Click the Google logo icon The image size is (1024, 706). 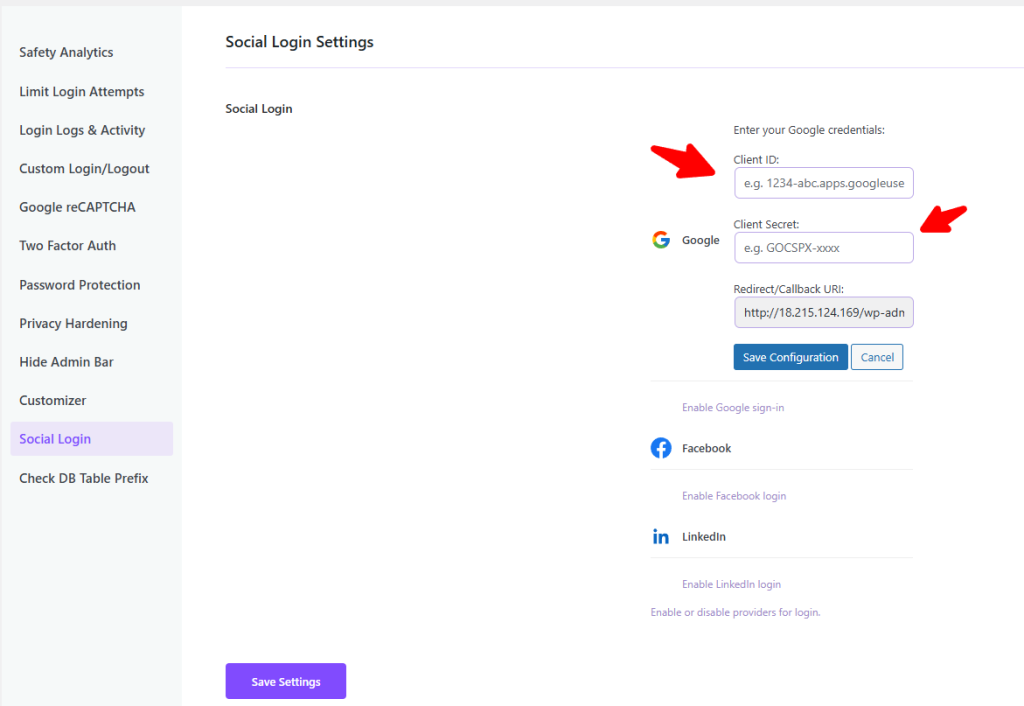click(x=661, y=240)
